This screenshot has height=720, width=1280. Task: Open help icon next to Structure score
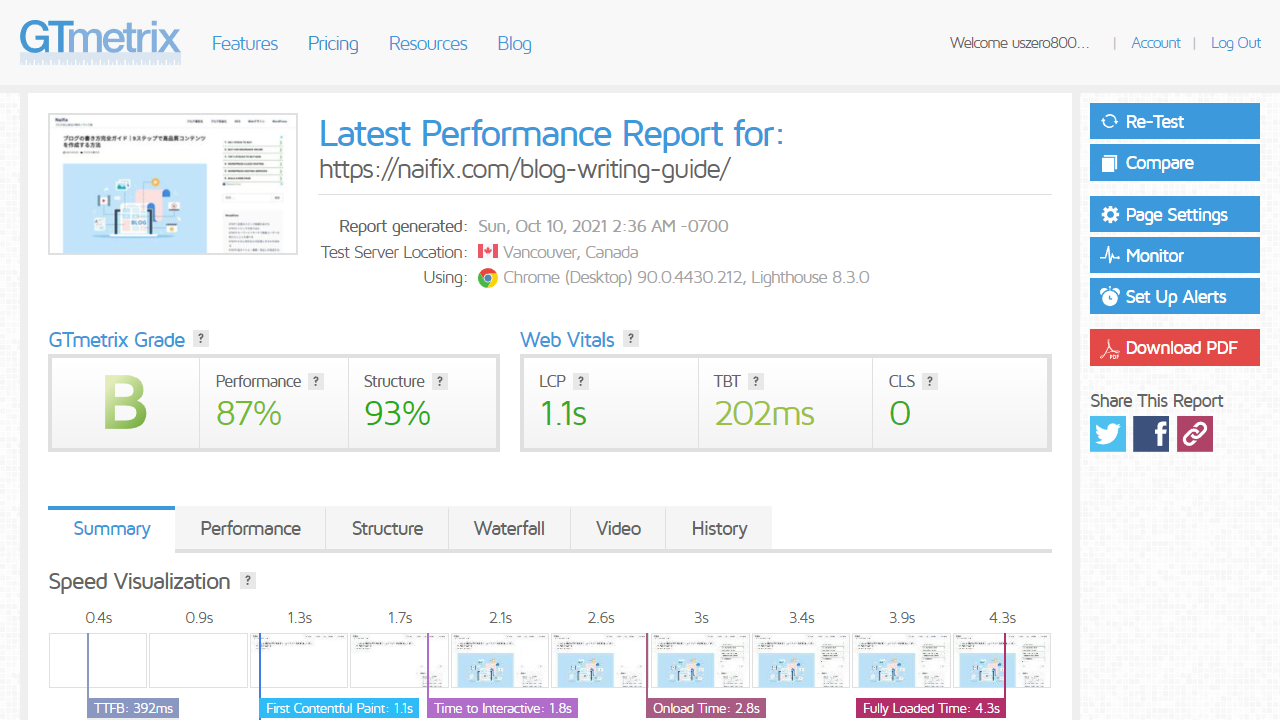[440, 381]
